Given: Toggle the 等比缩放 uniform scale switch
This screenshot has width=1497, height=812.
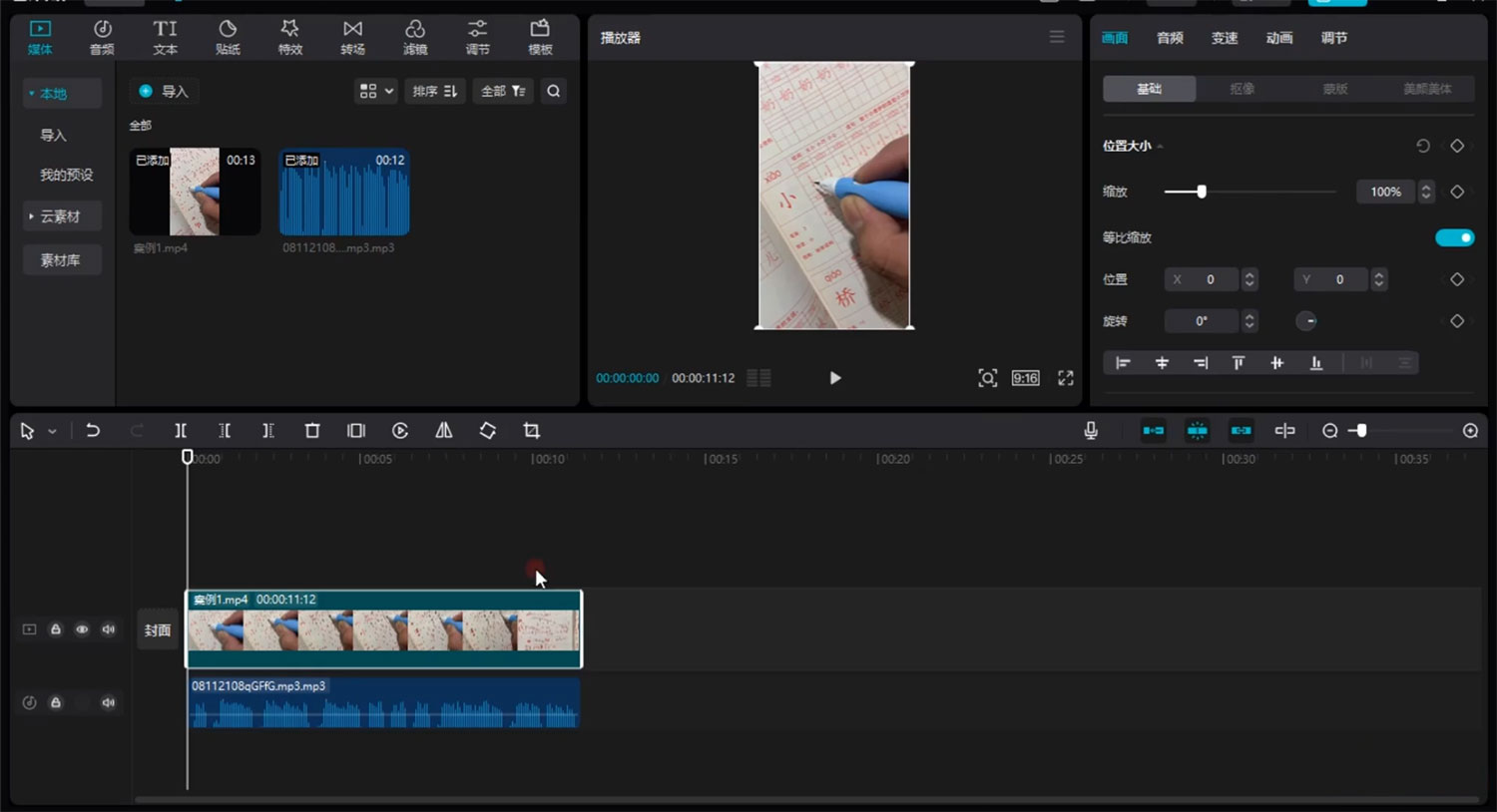Looking at the screenshot, I should click(1454, 237).
